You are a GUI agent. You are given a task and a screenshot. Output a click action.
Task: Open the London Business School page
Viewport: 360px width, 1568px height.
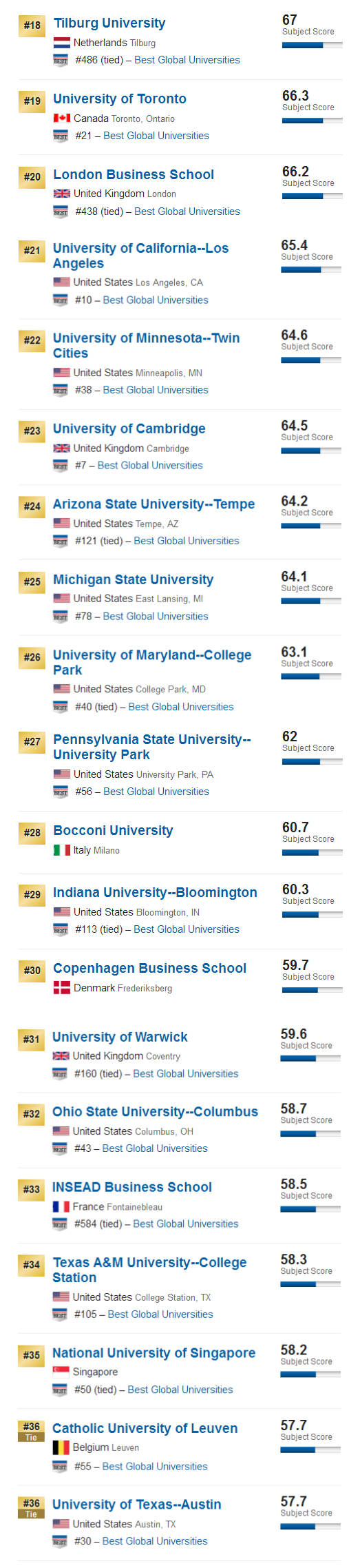(x=134, y=175)
